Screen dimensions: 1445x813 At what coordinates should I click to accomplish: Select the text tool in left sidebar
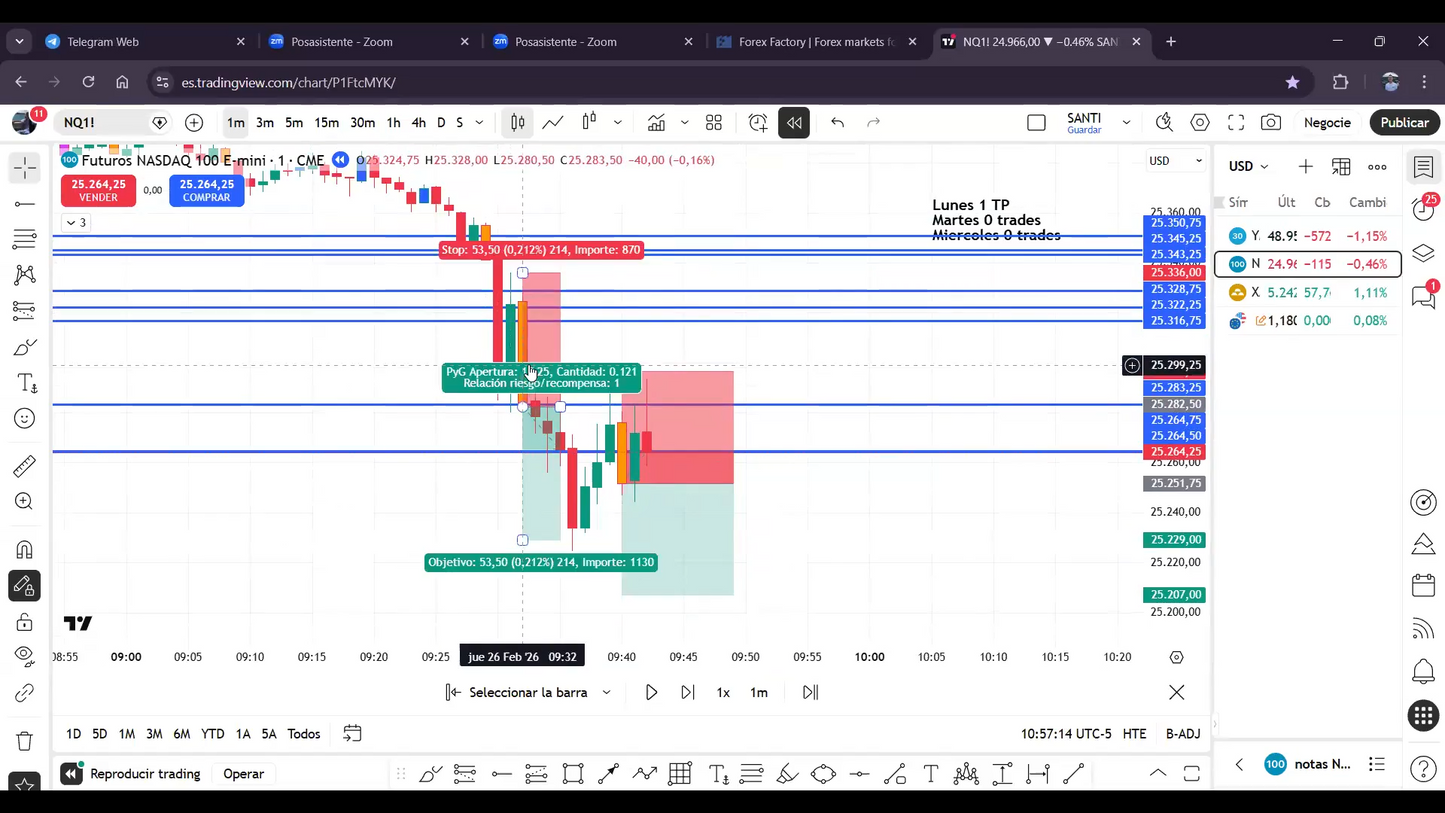25,383
